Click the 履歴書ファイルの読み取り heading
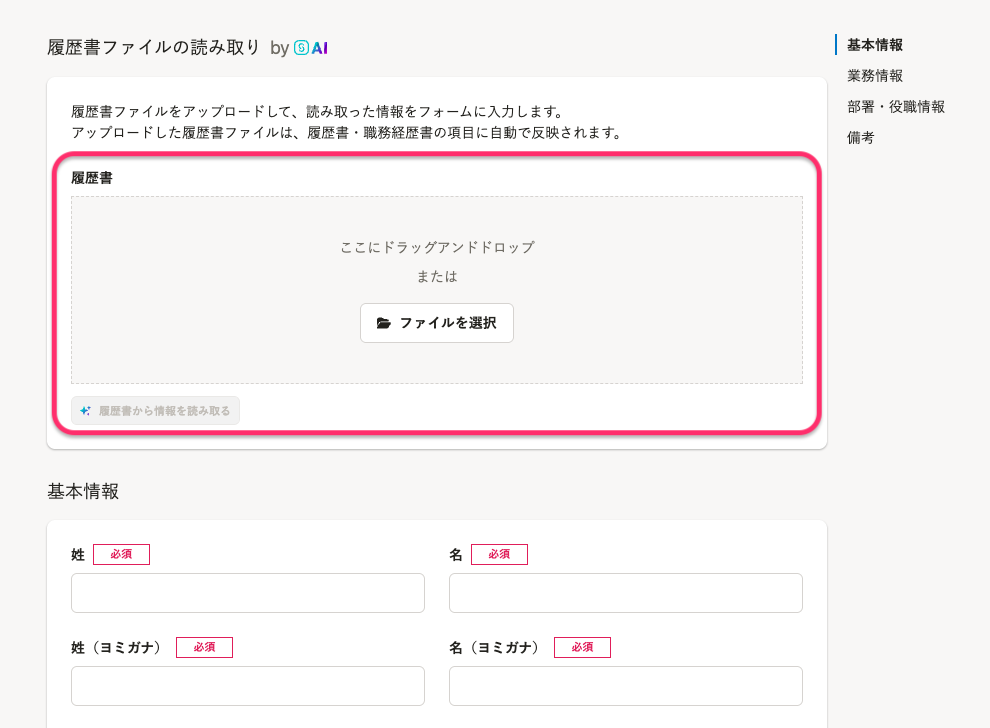 point(153,48)
